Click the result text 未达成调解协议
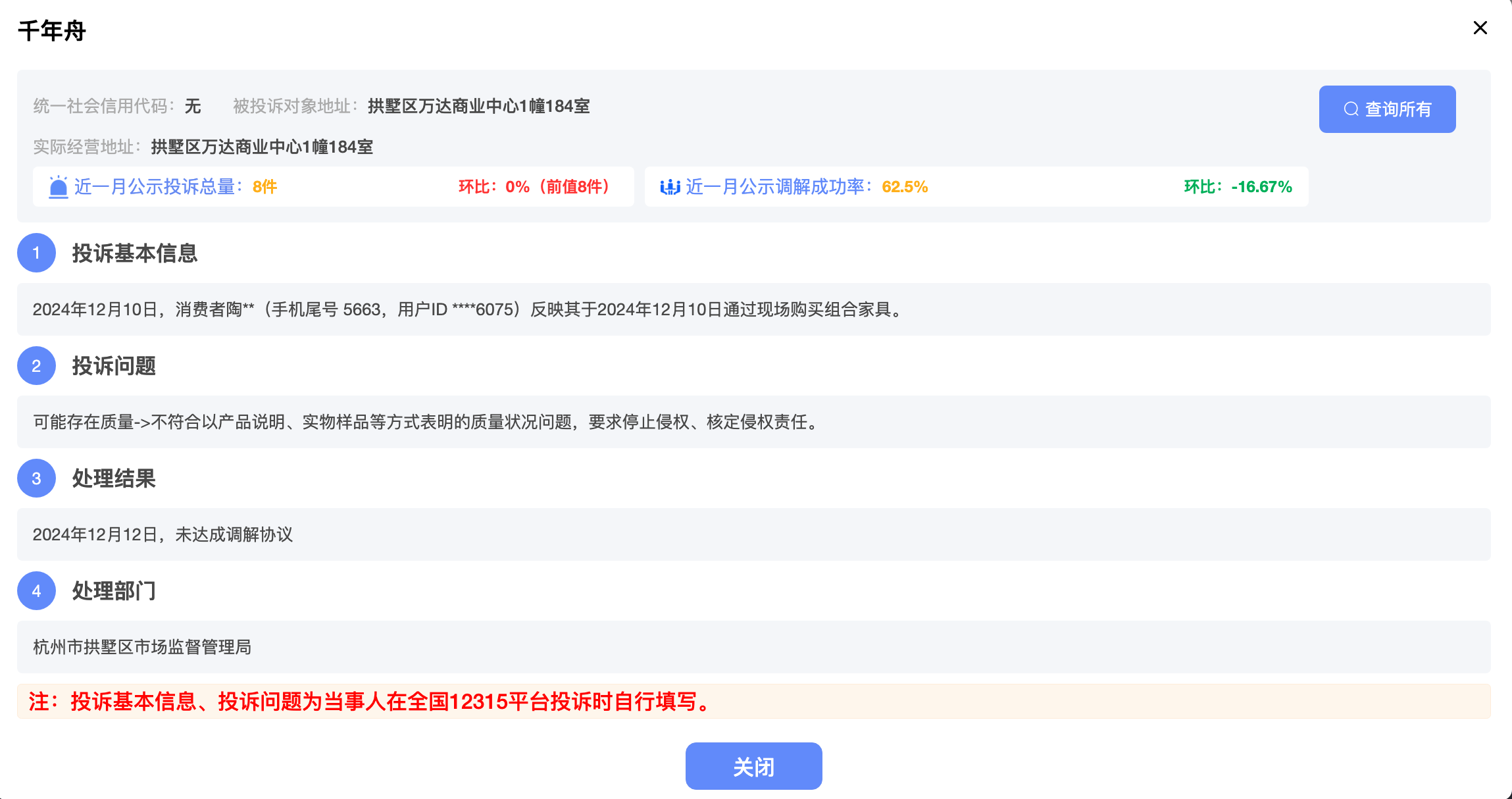1512x799 pixels. (163, 534)
